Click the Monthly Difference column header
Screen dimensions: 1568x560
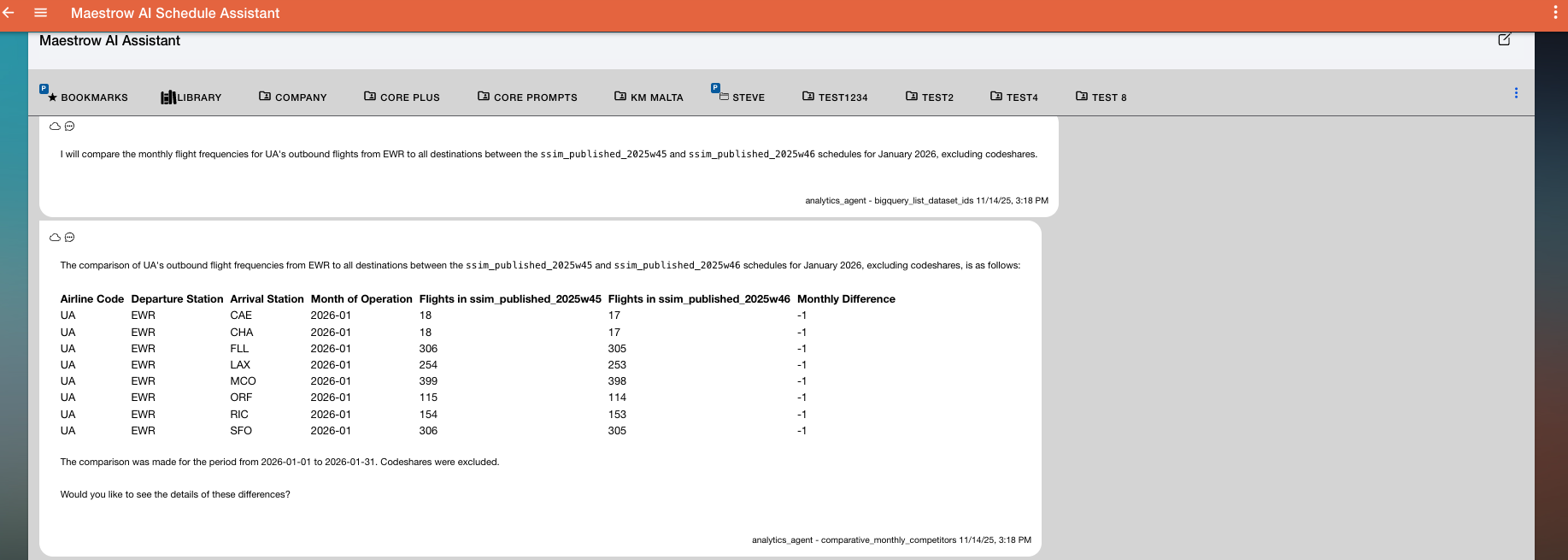846,298
